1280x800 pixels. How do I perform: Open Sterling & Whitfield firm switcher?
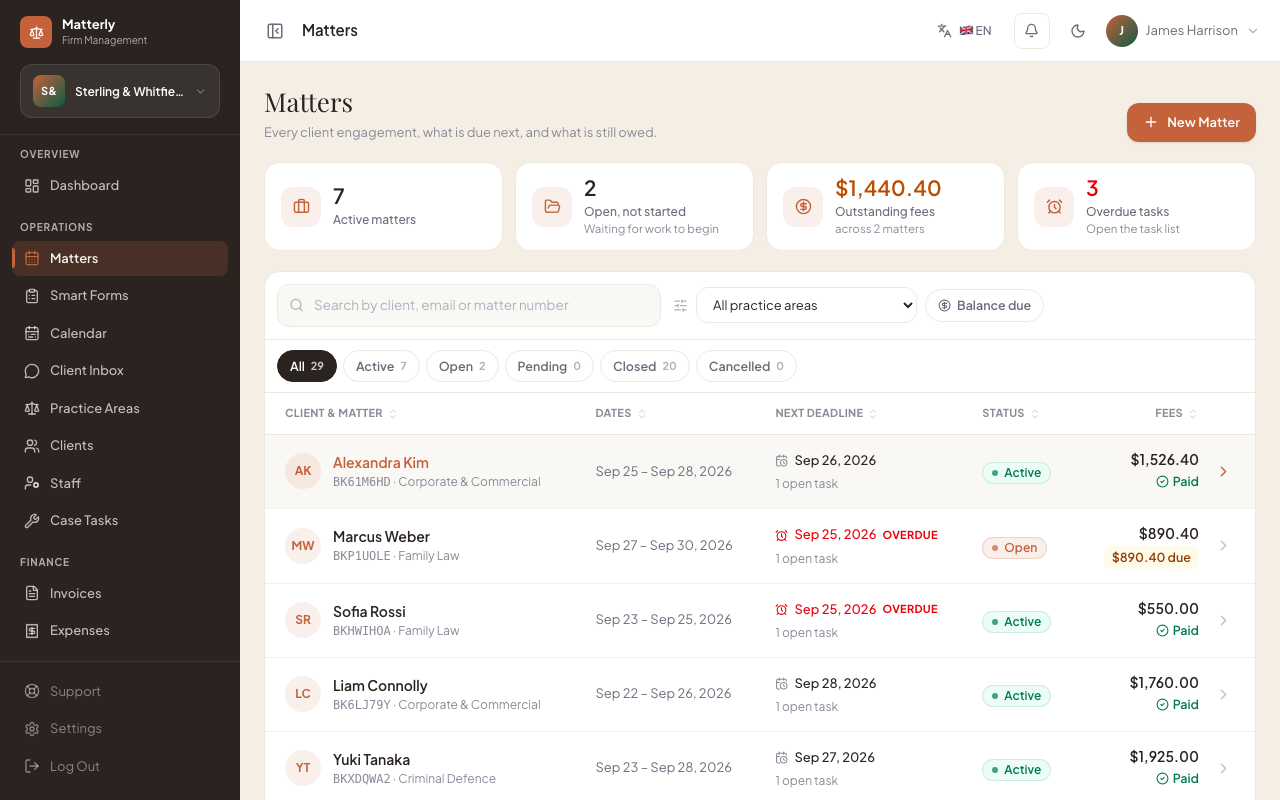click(120, 91)
